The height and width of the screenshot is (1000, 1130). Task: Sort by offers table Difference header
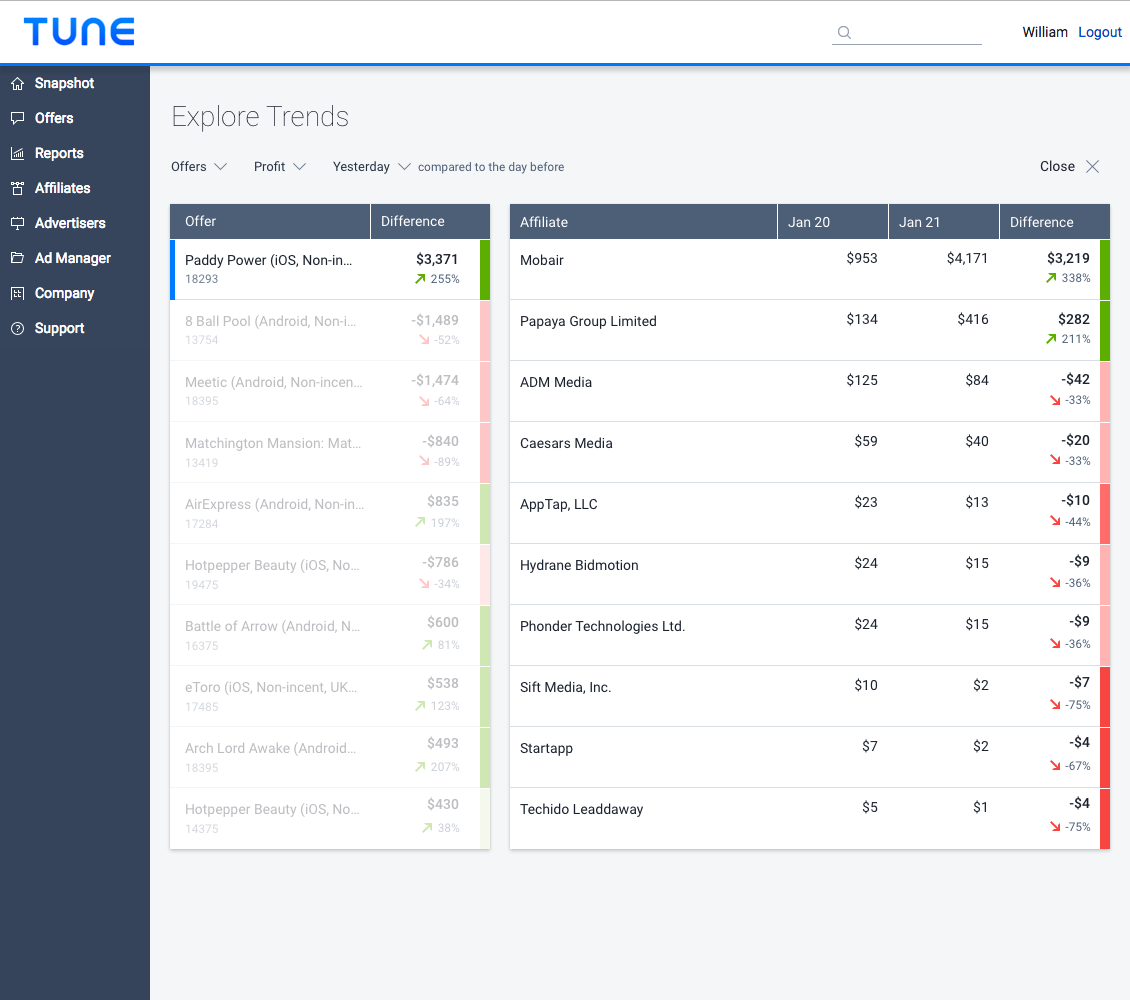point(430,221)
